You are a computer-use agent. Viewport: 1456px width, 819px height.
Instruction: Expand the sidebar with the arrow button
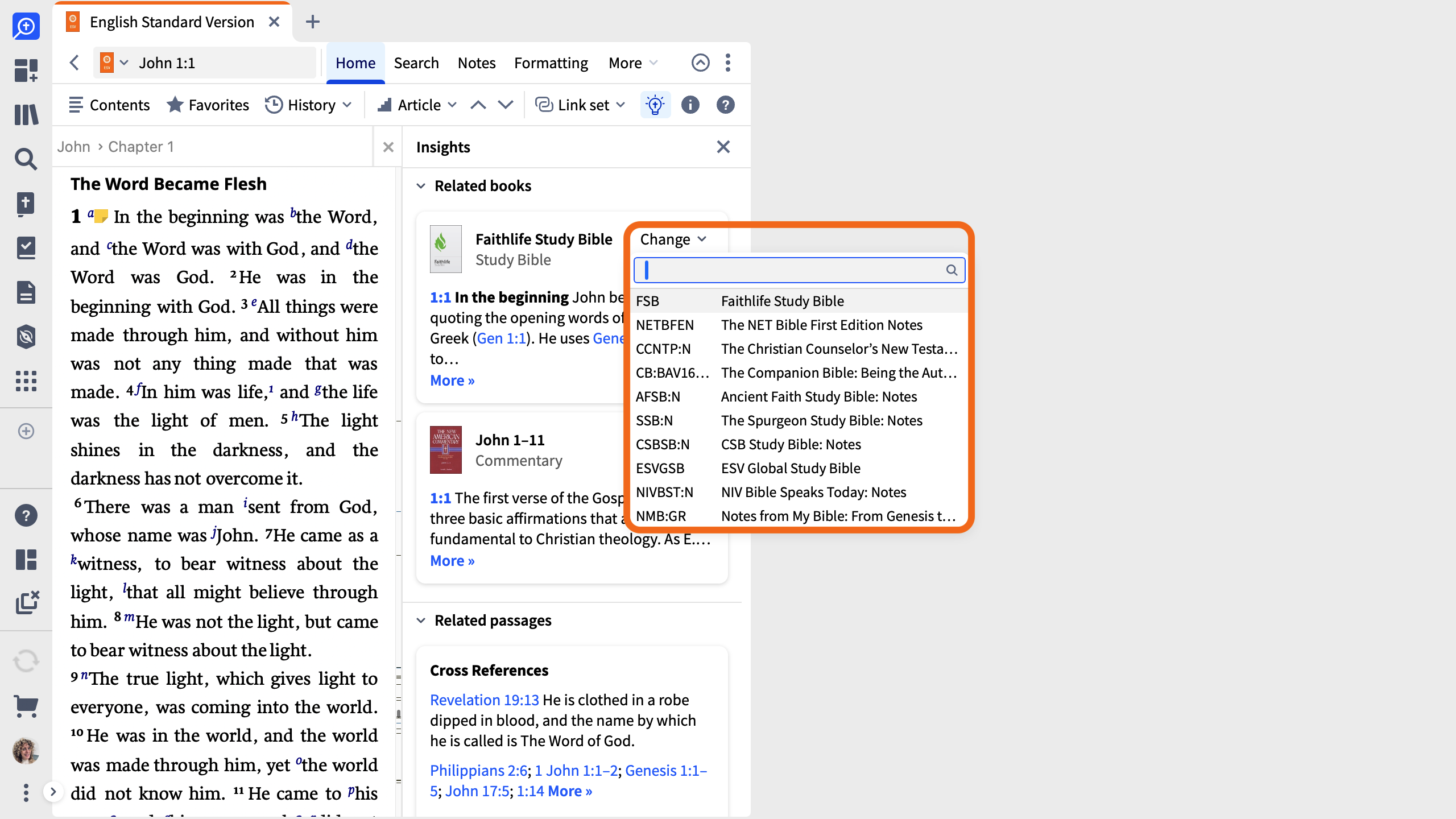coord(53,792)
